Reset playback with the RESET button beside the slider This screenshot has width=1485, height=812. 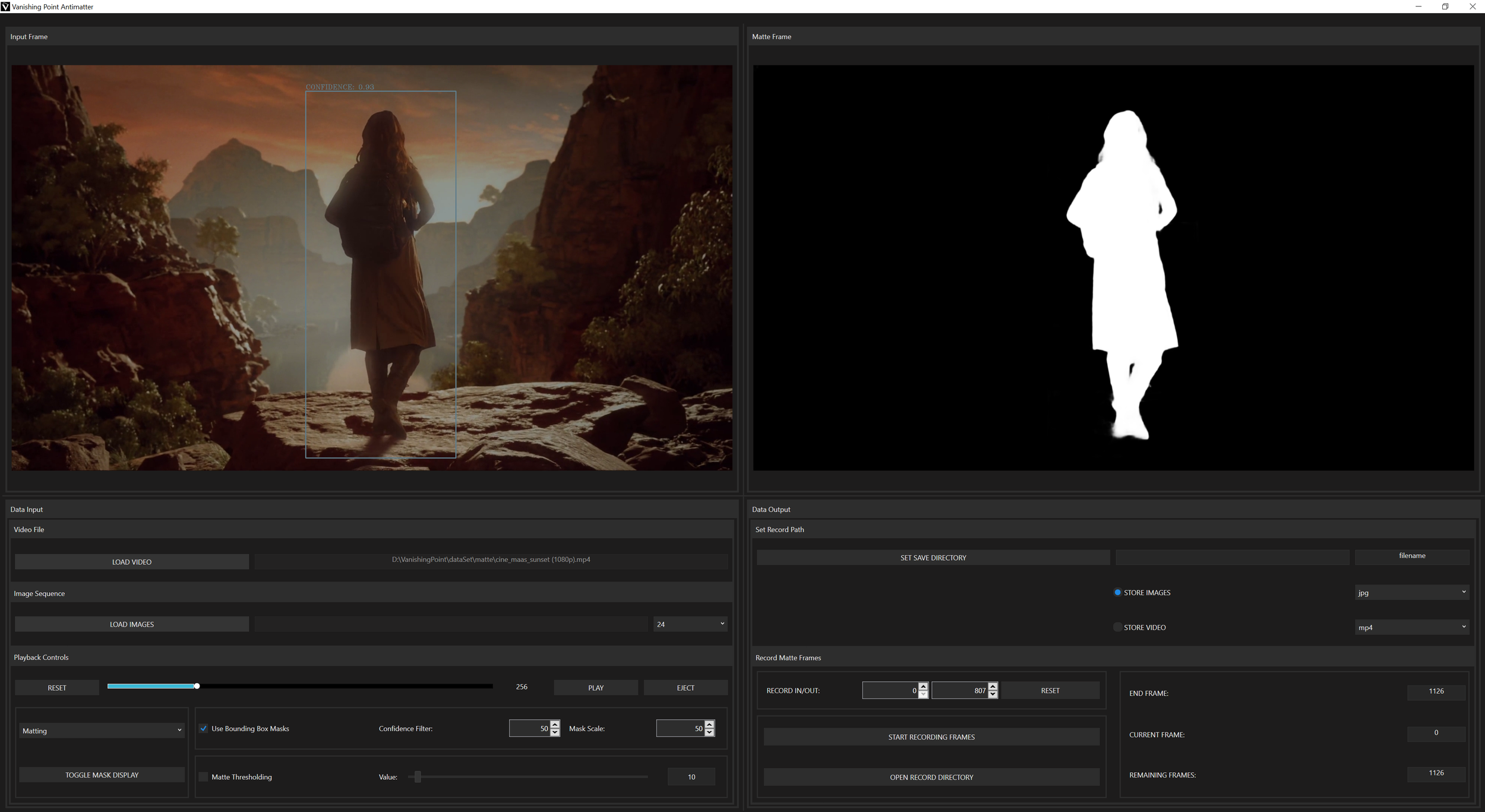57,688
